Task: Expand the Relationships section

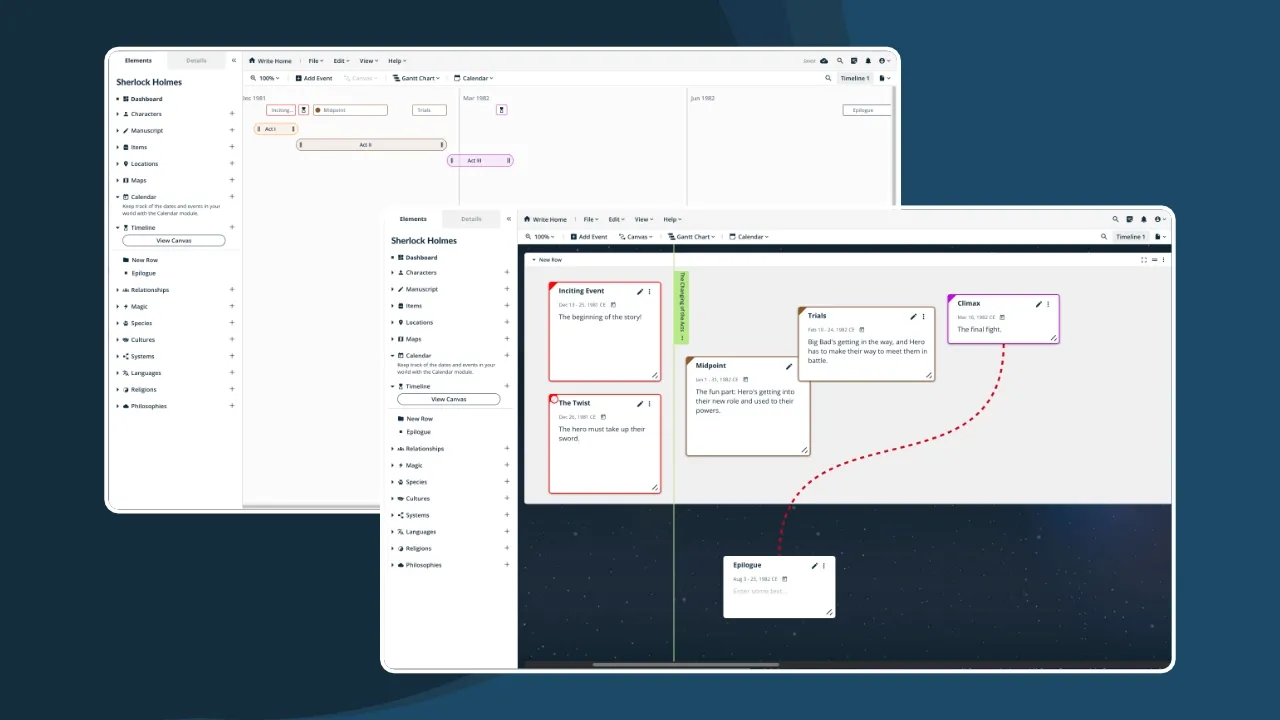Action: click(x=394, y=448)
